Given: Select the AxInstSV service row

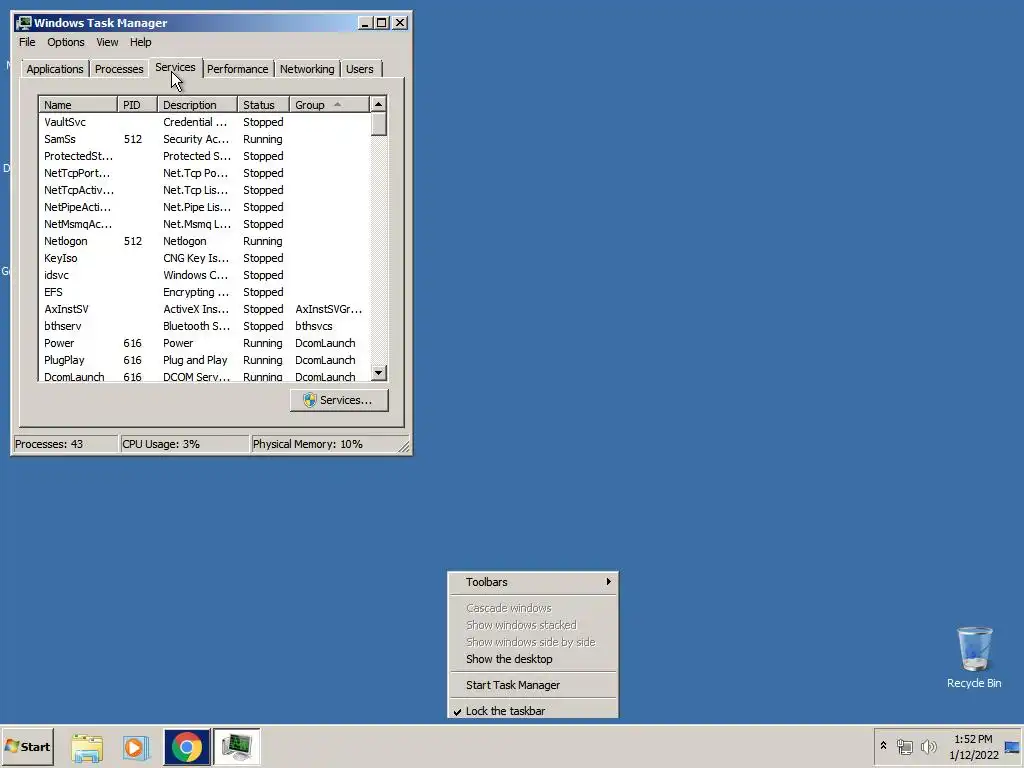Looking at the screenshot, I should pos(204,309).
